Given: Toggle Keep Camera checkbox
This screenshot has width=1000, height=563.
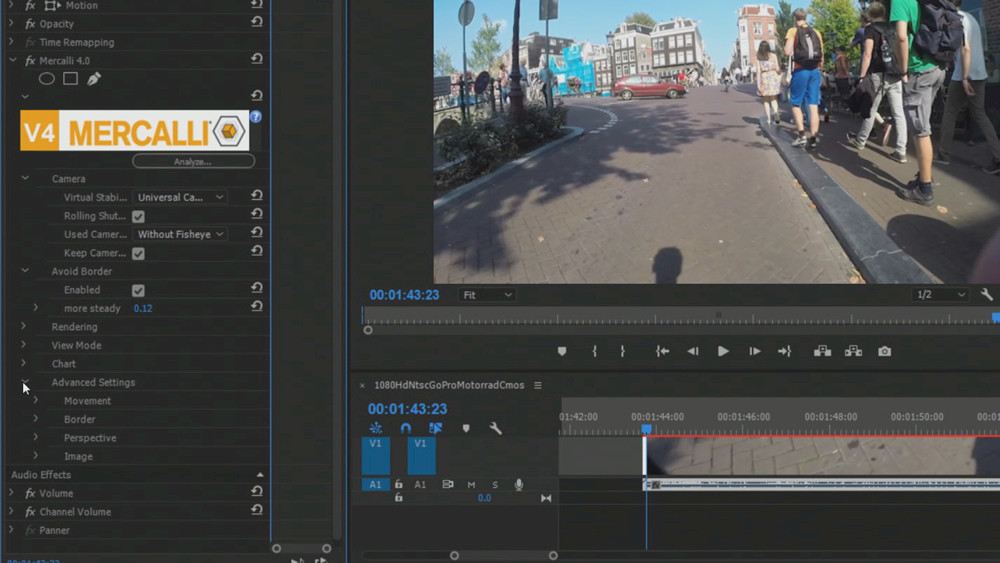Looking at the screenshot, I should pyautogui.click(x=138, y=253).
